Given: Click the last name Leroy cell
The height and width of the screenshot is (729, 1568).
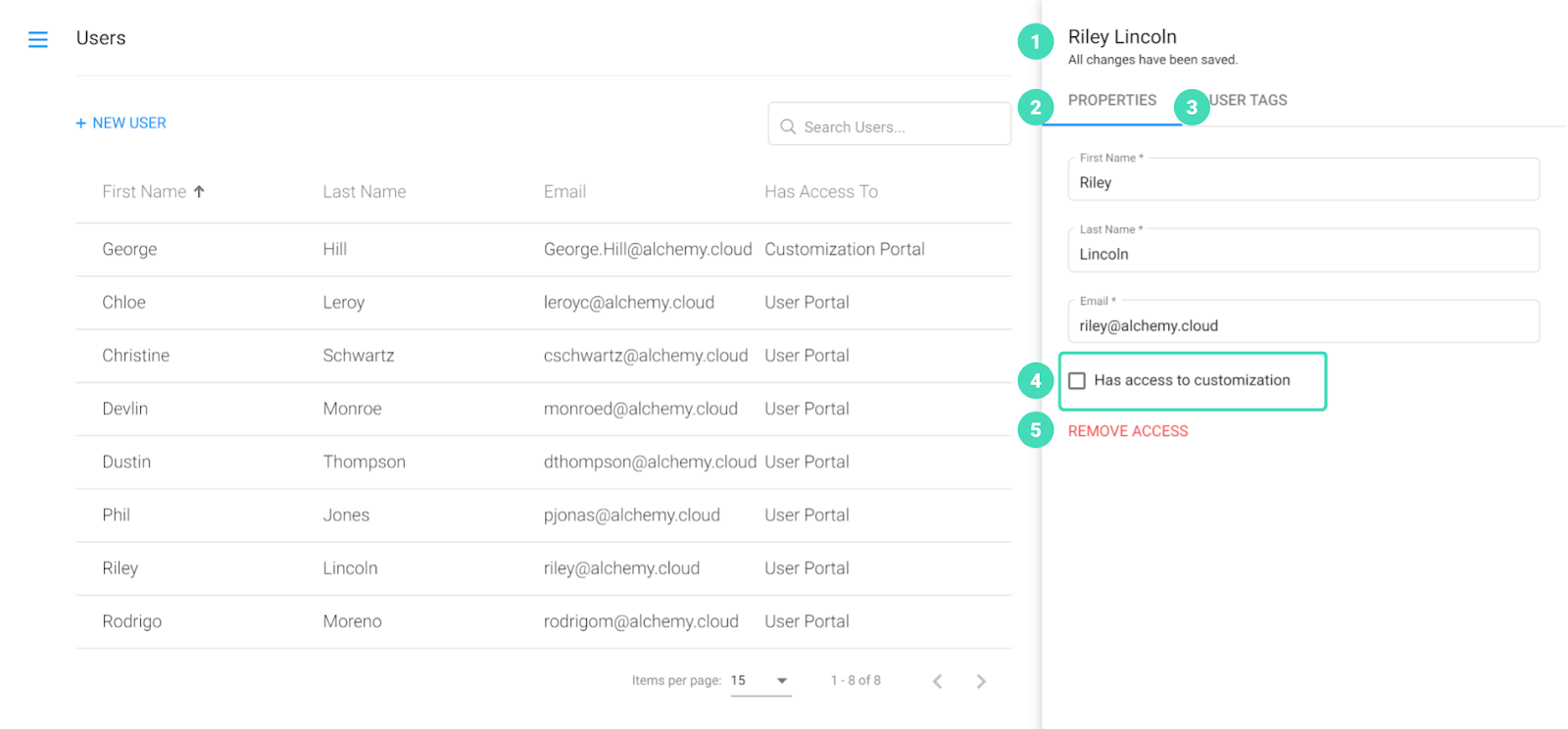Looking at the screenshot, I should coord(344,303).
